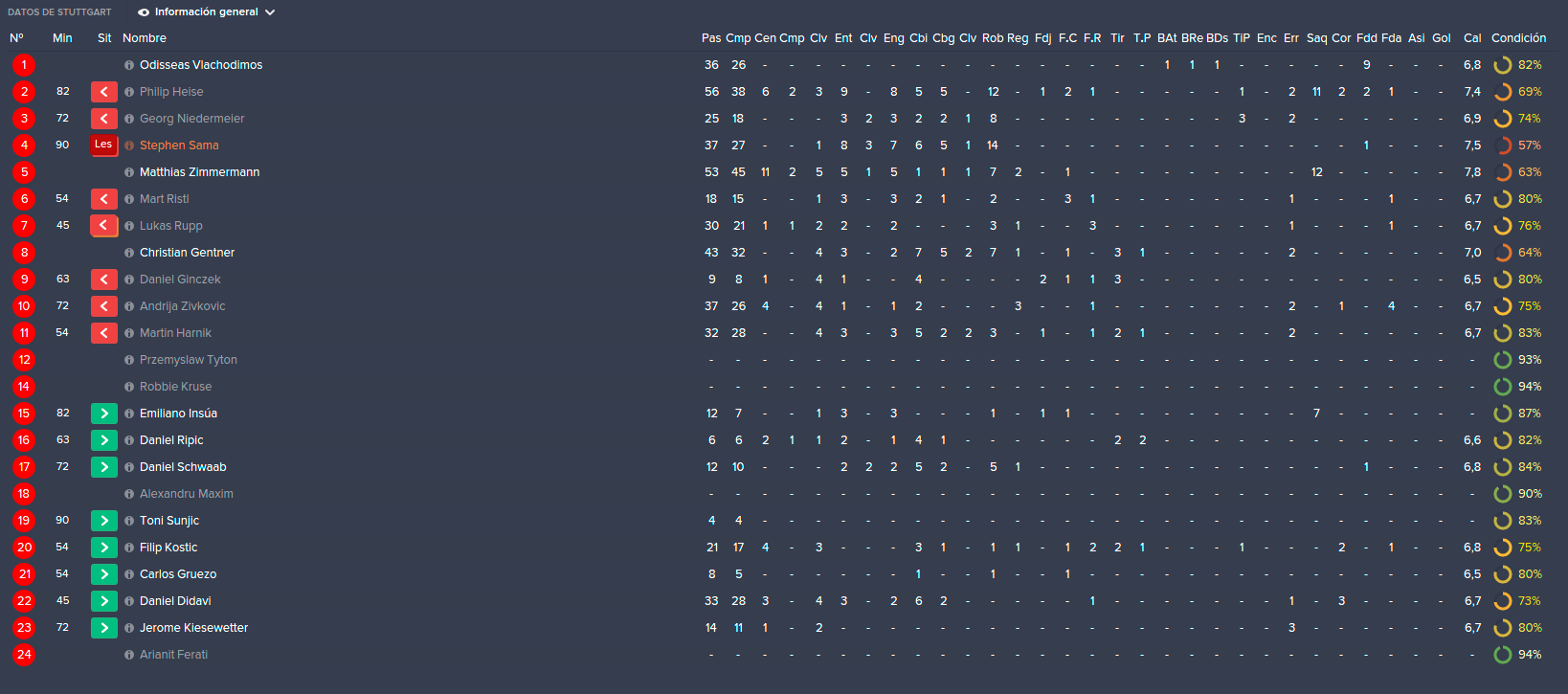The width and height of the screenshot is (1568, 694).
Task: Click the Gol column header
Action: point(1442,38)
